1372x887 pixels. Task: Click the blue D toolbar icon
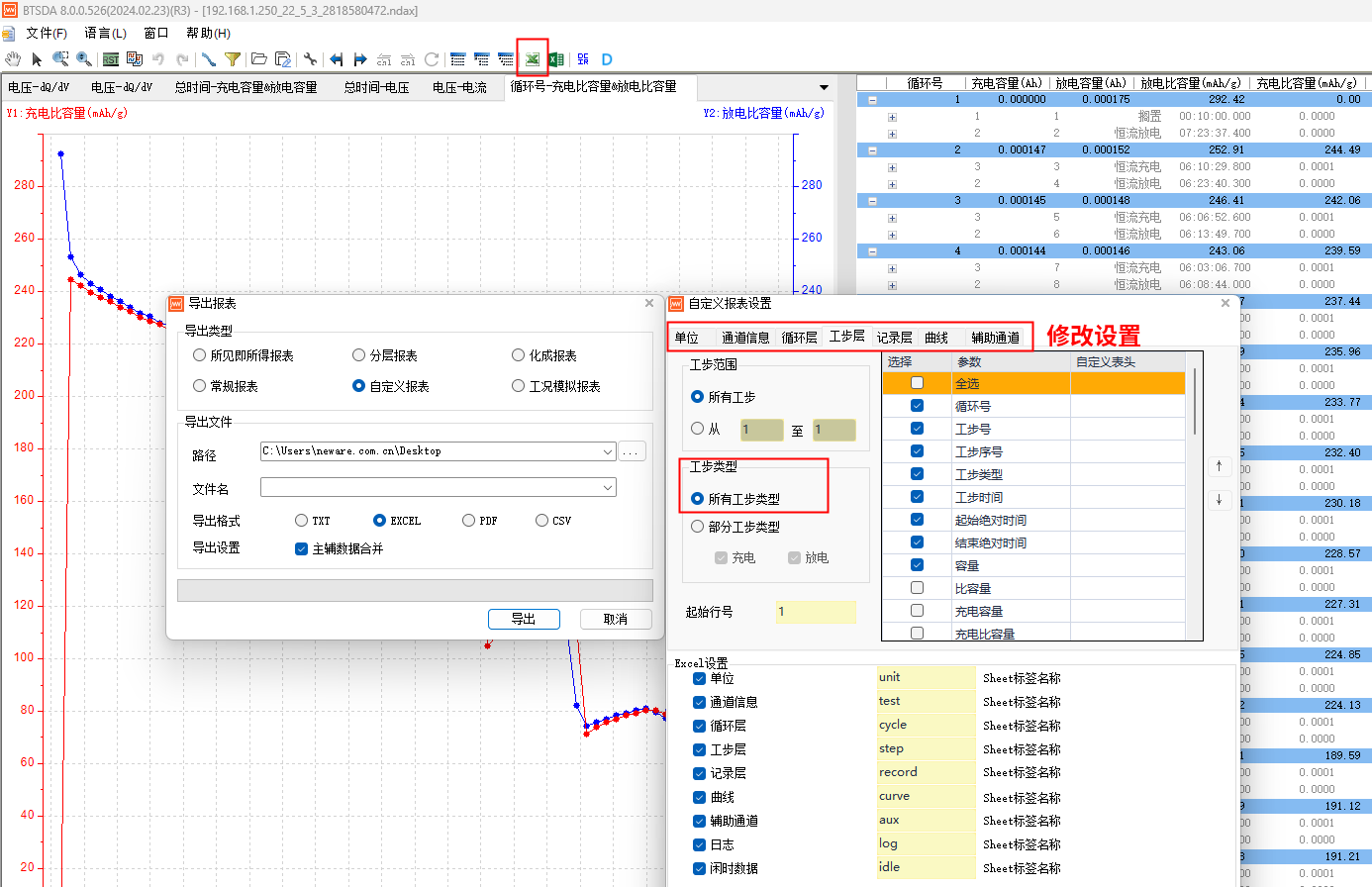(607, 59)
